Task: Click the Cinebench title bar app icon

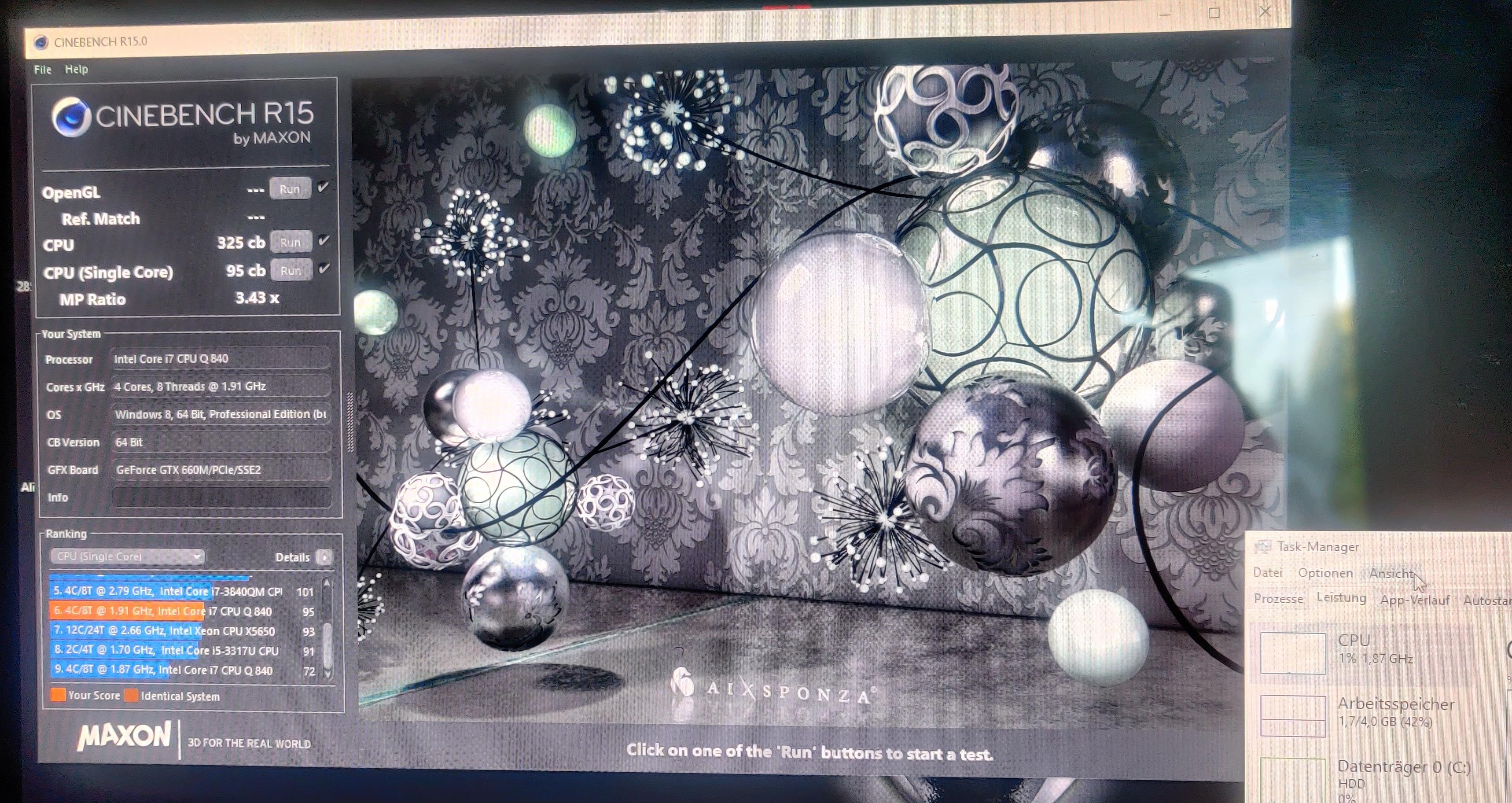Action: [40, 42]
